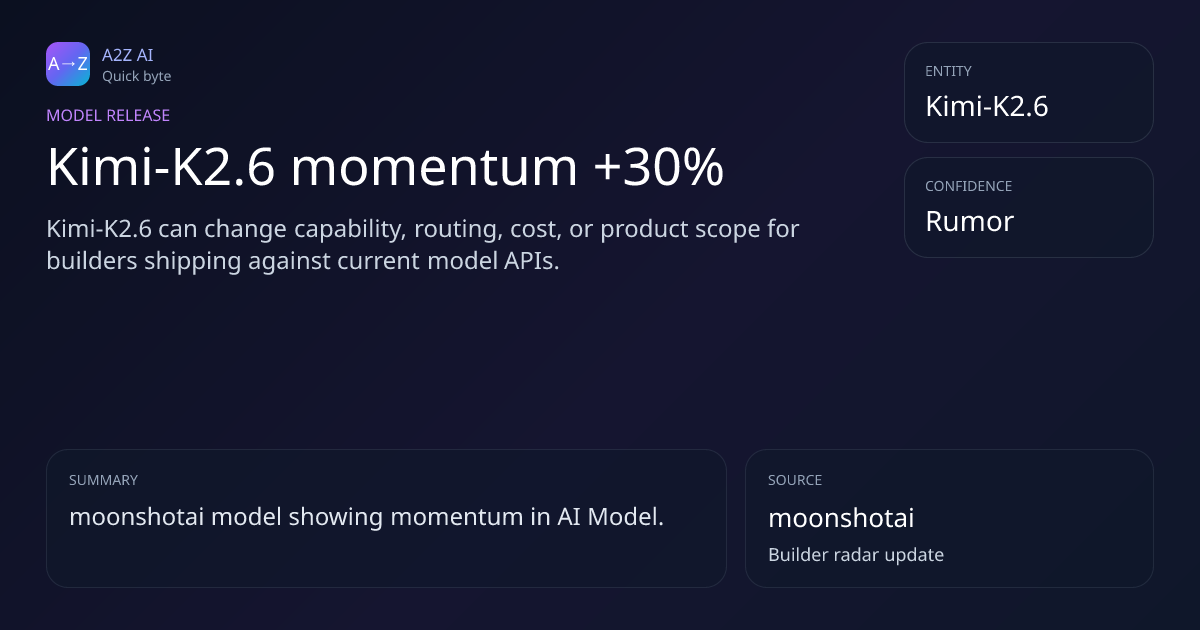Open the moonshotai source name
The image size is (1200, 630).
tap(840, 518)
